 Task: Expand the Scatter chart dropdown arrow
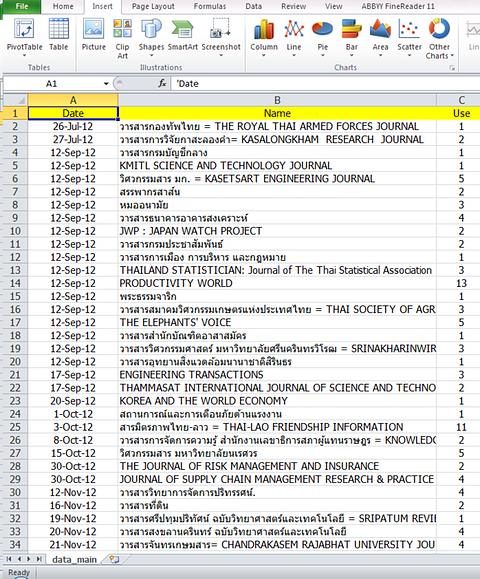coord(409,55)
